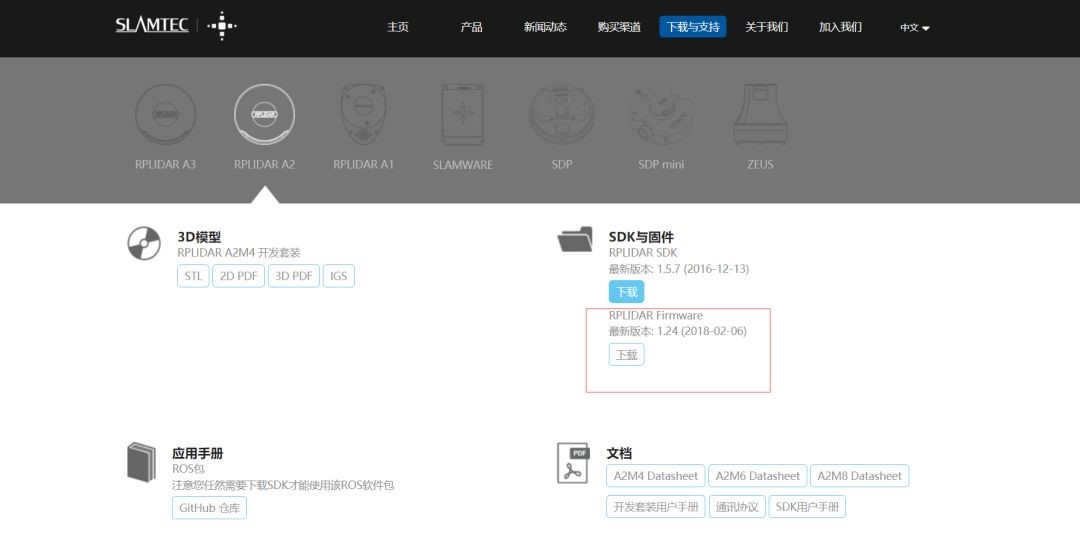Open the 中文 language dropdown
1080x547 pixels.
(915, 28)
